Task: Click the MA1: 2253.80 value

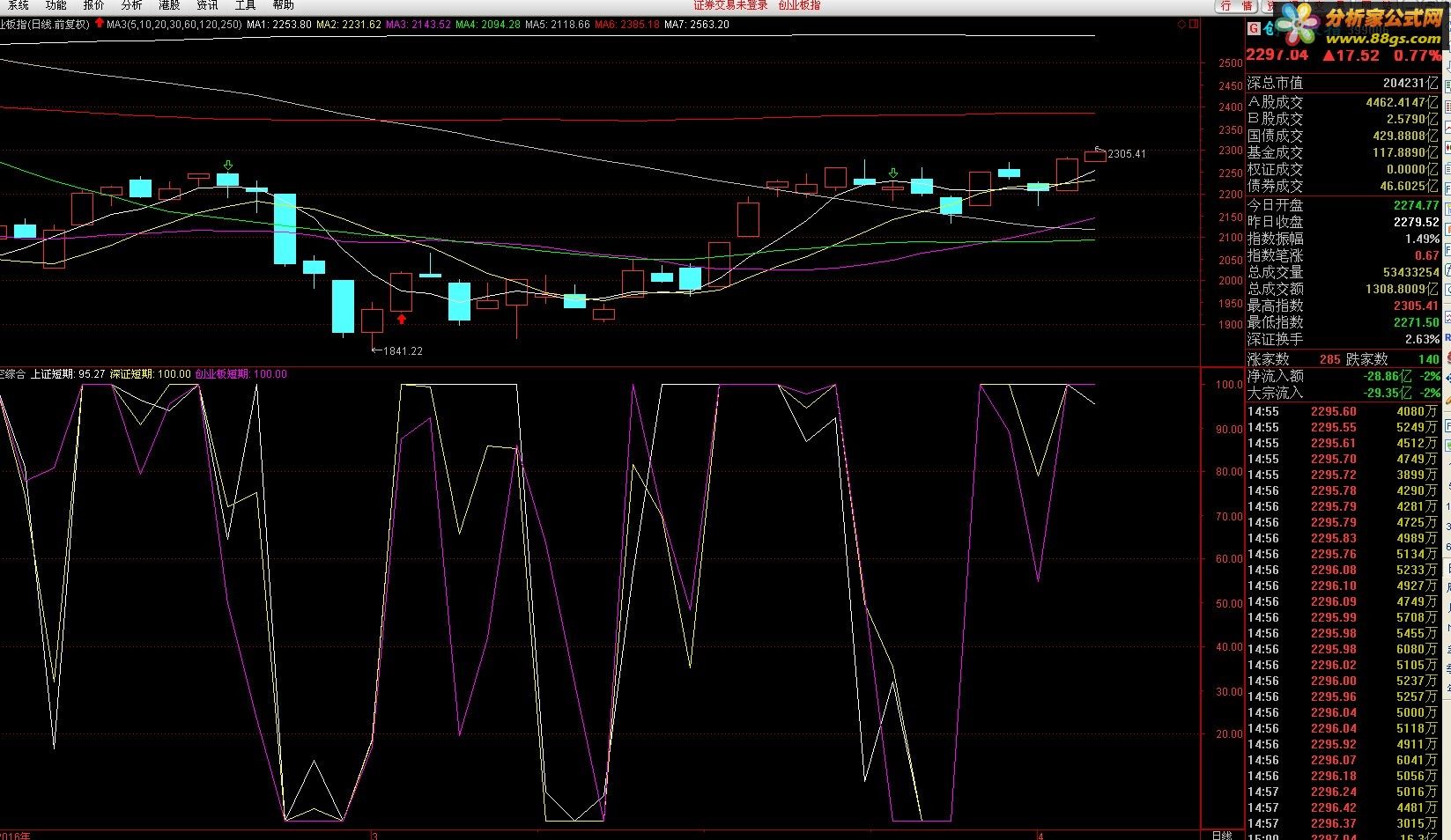Action: [278, 25]
